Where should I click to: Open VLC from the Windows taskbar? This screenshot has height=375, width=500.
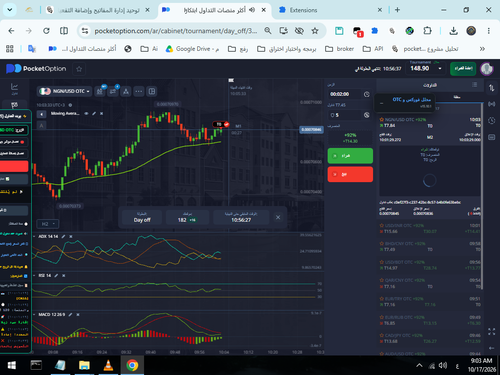point(108,365)
